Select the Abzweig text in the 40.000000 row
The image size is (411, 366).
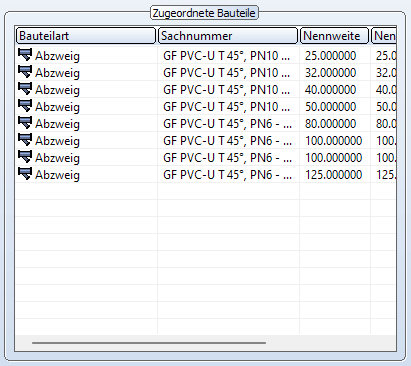[57, 90]
